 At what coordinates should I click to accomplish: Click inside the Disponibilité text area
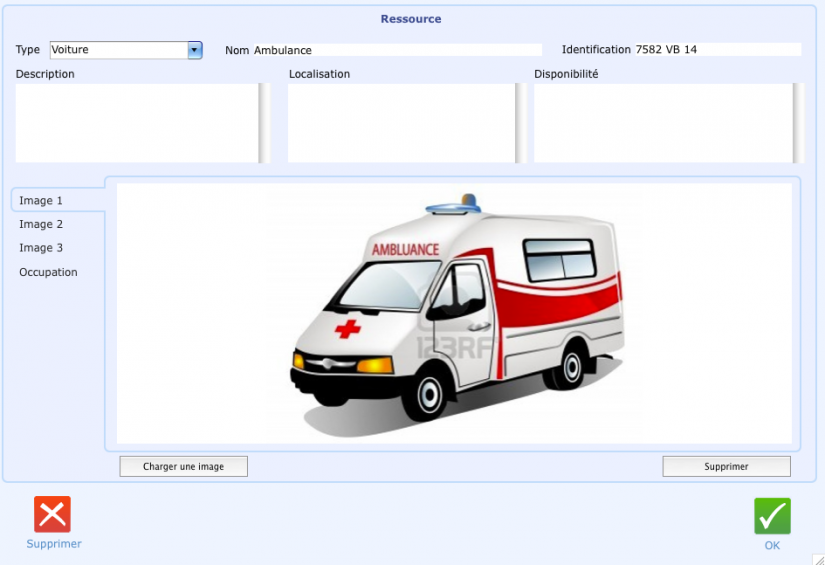663,123
